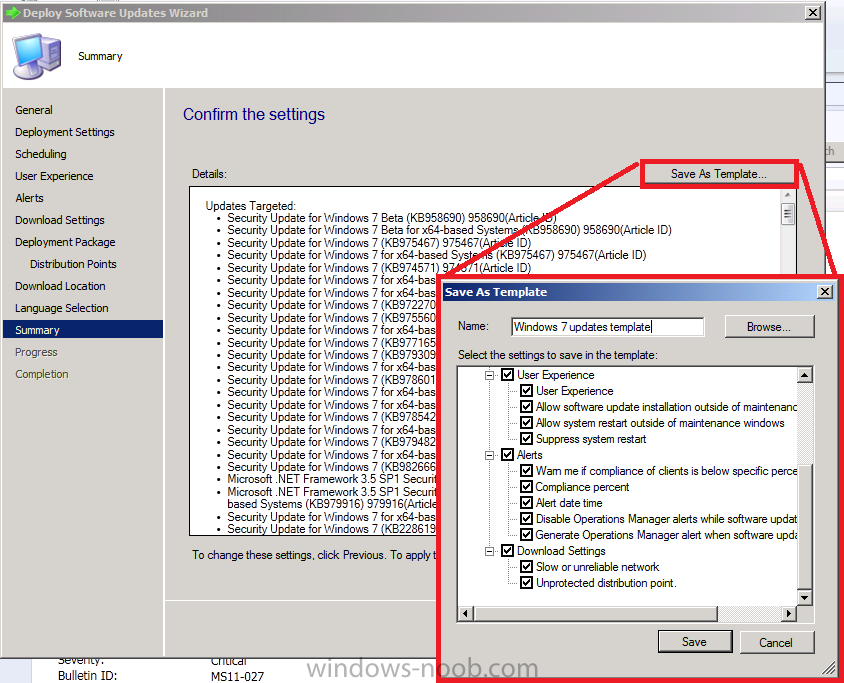Uncheck the User Experience group checkbox
The image size is (844, 683).
coord(508,375)
